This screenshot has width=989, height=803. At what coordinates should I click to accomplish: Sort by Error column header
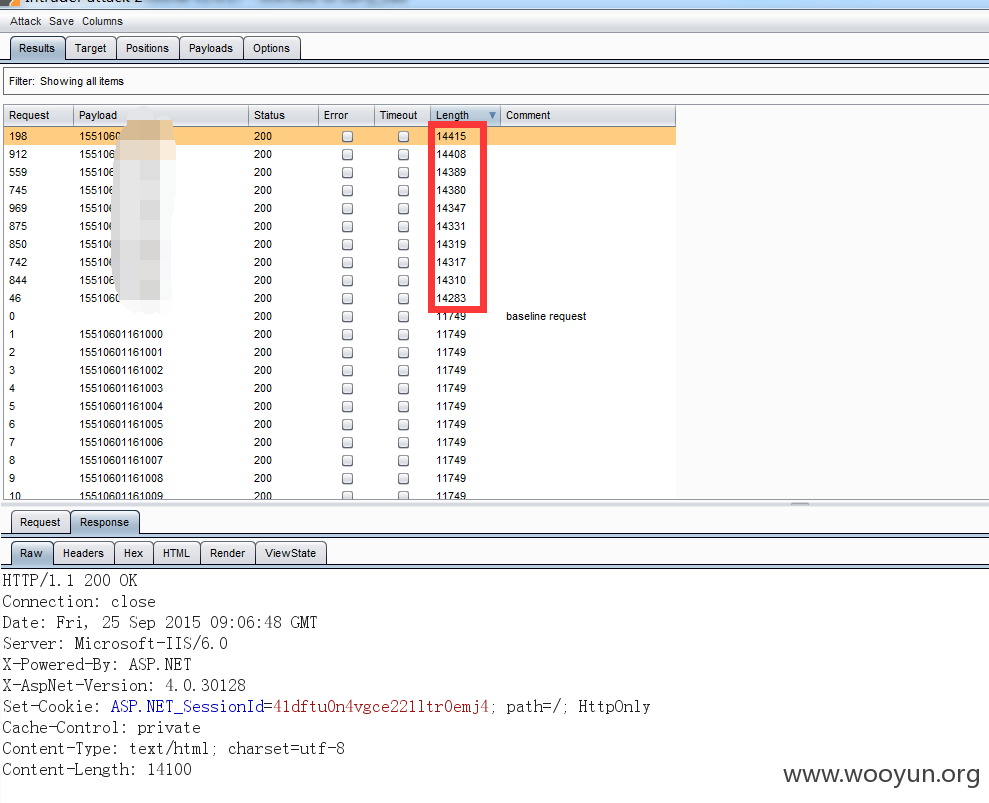coord(346,115)
